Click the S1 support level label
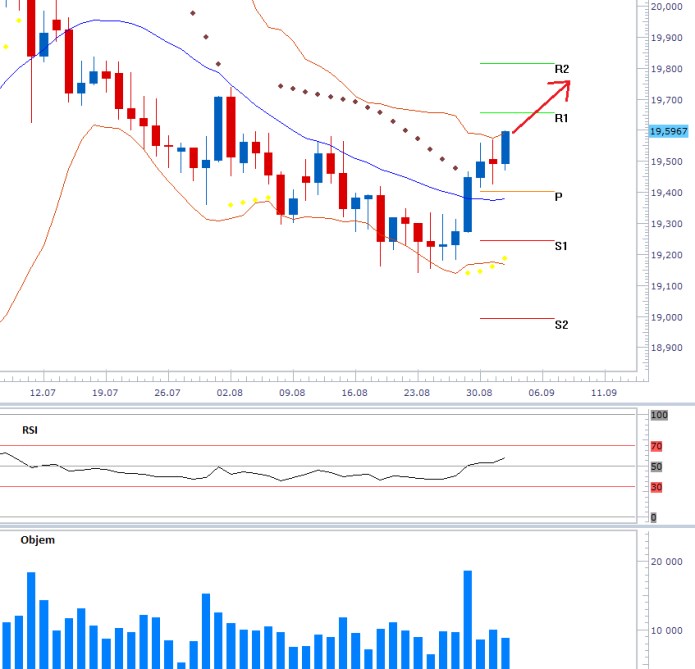Viewport: 695px width, 669px height. tap(561, 246)
